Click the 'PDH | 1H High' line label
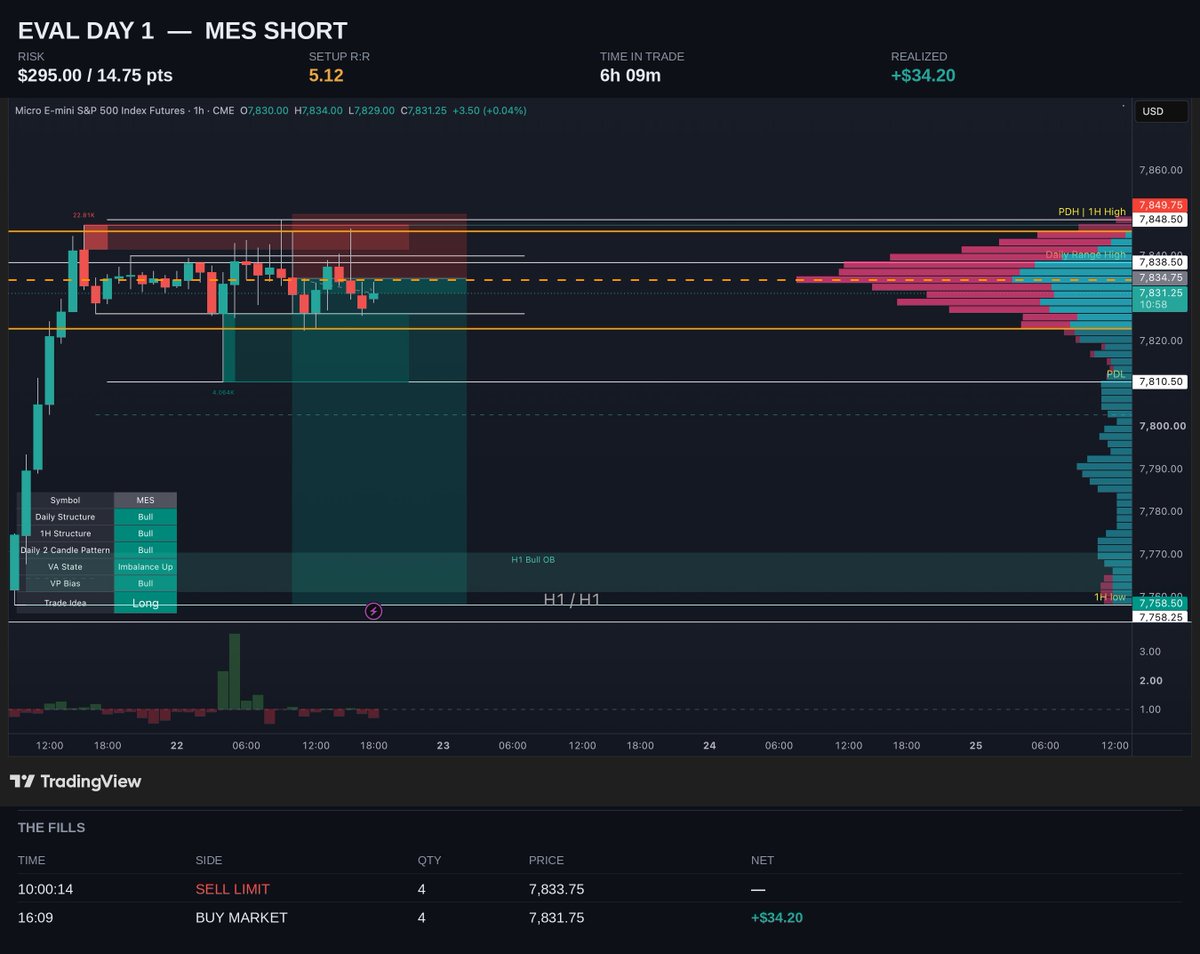 [x=1092, y=212]
